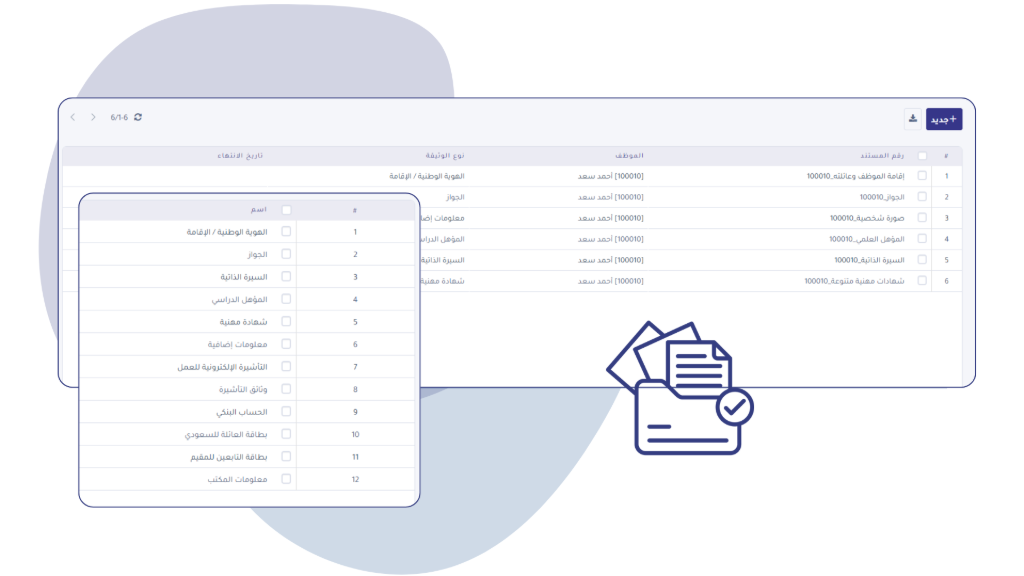Toggle select-all checkbox in رقم المستند header
Viewport: 1024px width, 576px height.
[x=922, y=156]
